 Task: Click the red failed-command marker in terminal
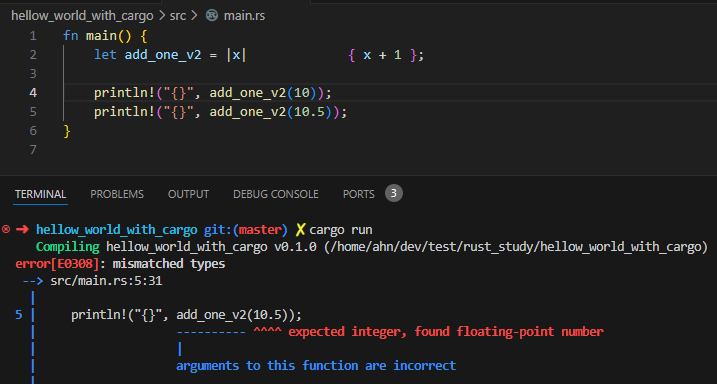click(5, 229)
